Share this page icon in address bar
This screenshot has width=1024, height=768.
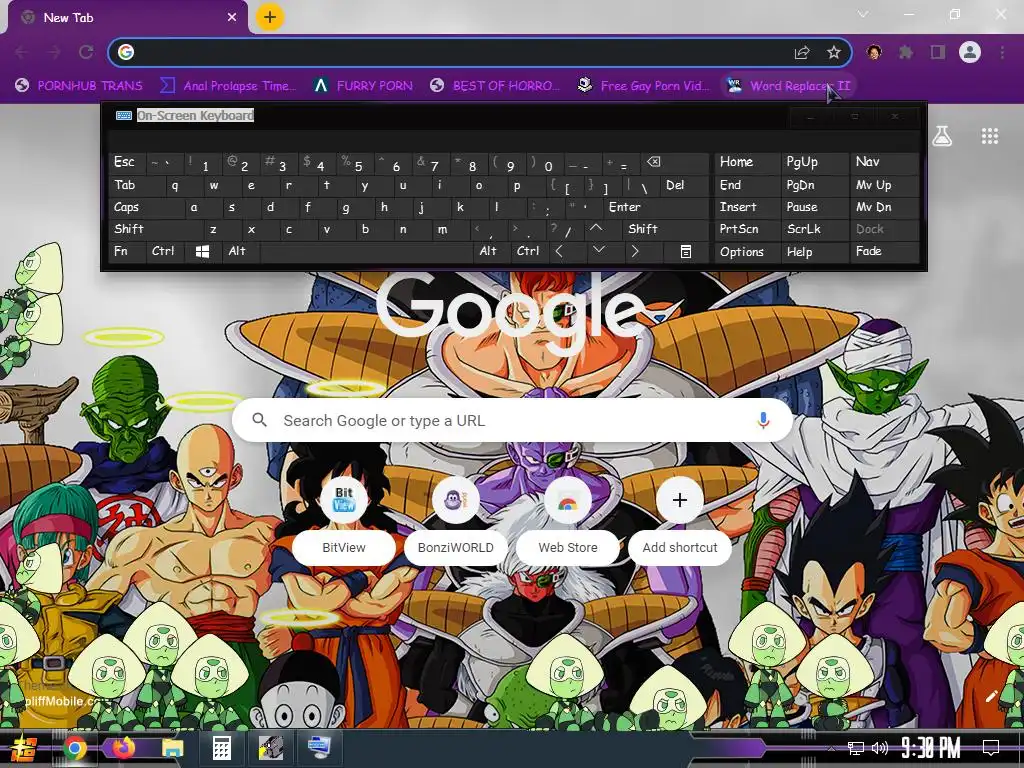coord(802,52)
